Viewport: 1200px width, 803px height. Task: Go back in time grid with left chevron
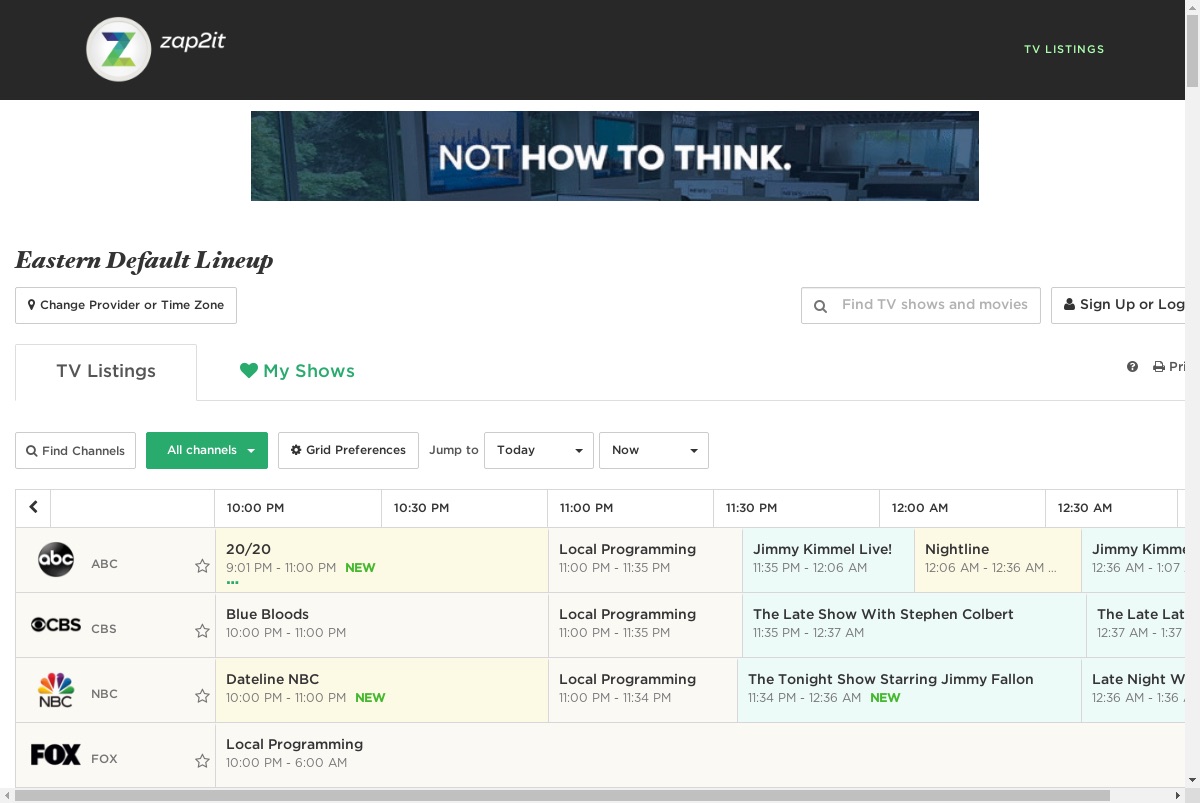(x=33, y=507)
